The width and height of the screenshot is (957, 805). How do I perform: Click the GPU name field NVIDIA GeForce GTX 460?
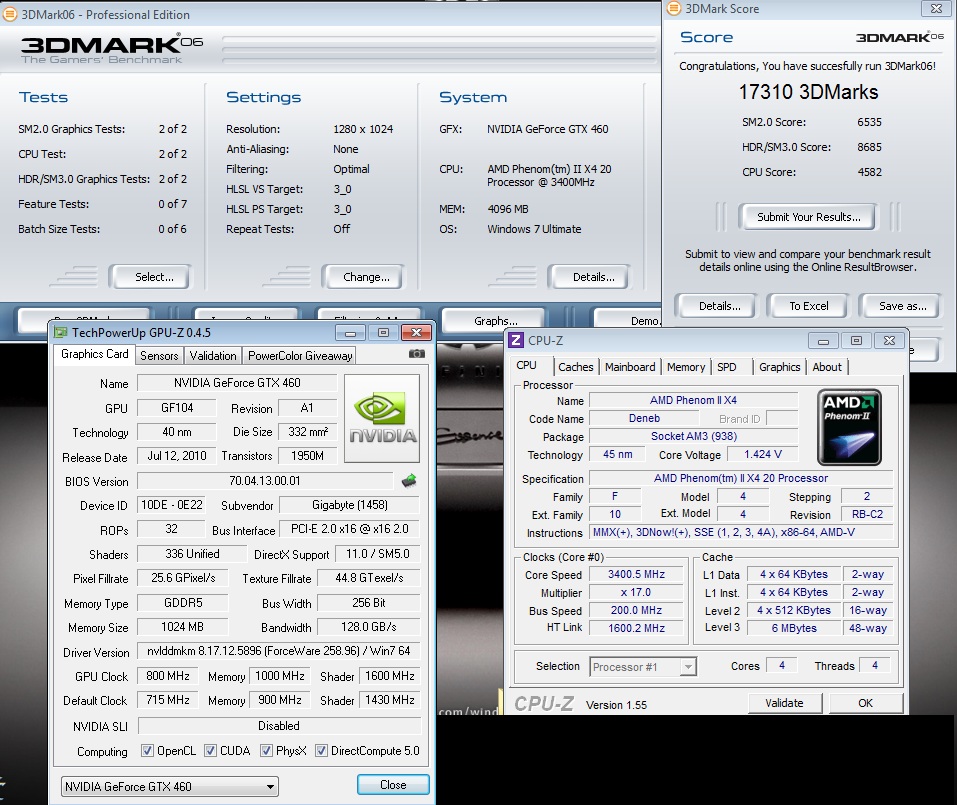[237, 383]
